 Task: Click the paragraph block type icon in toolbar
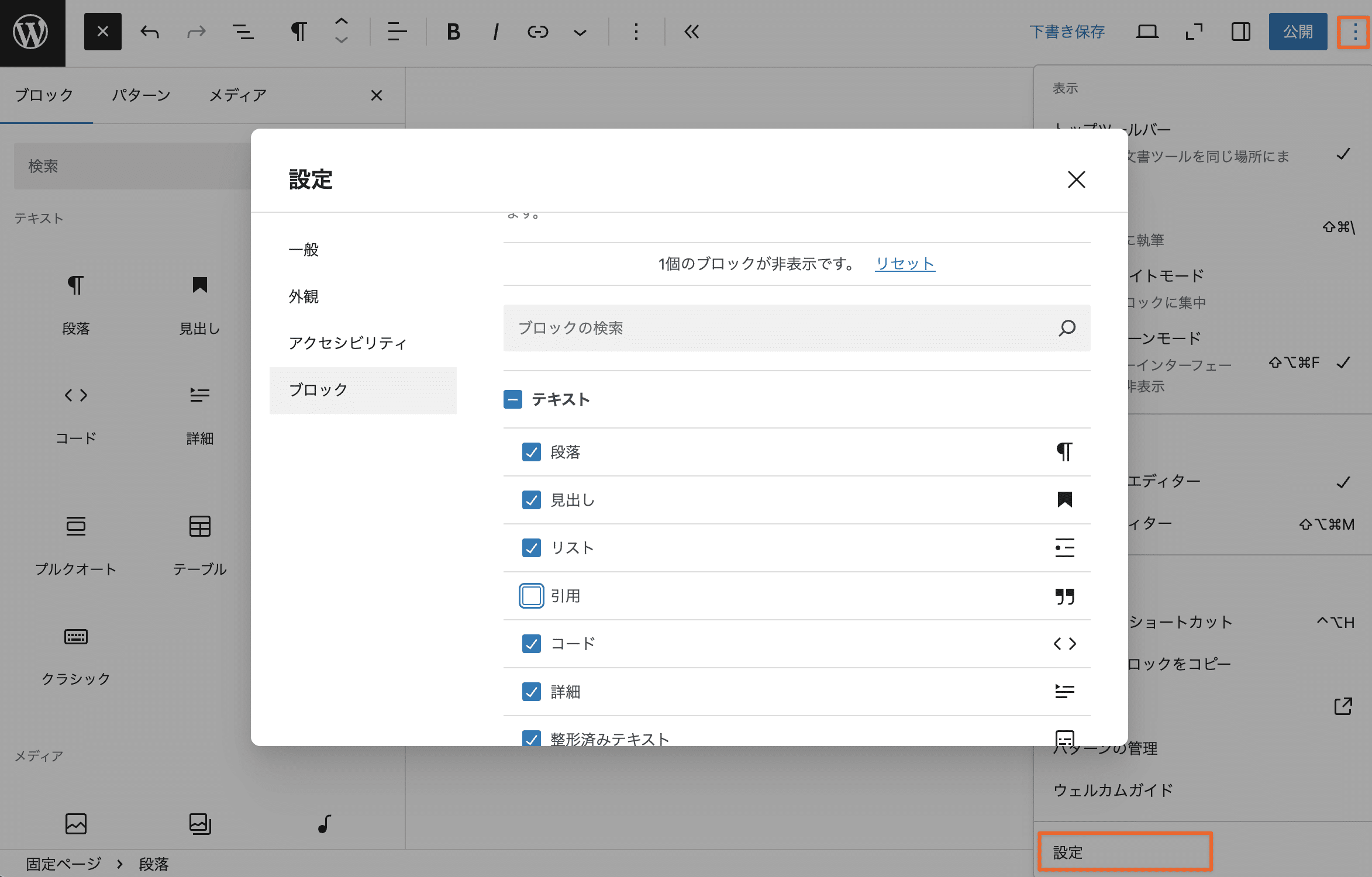[x=299, y=32]
